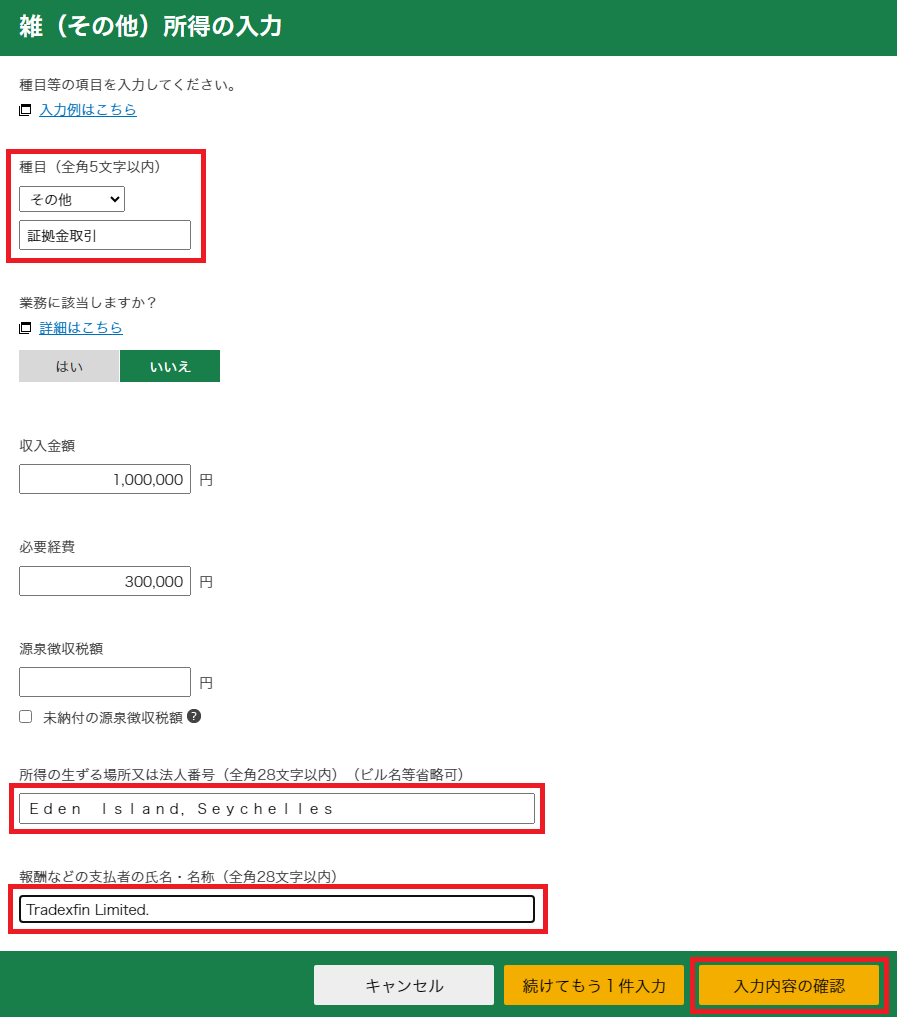Click the 未納付の源泉徴収税額 label text
The width and height of the screenshot is (897, 1017).
click(x=112, y=717)
